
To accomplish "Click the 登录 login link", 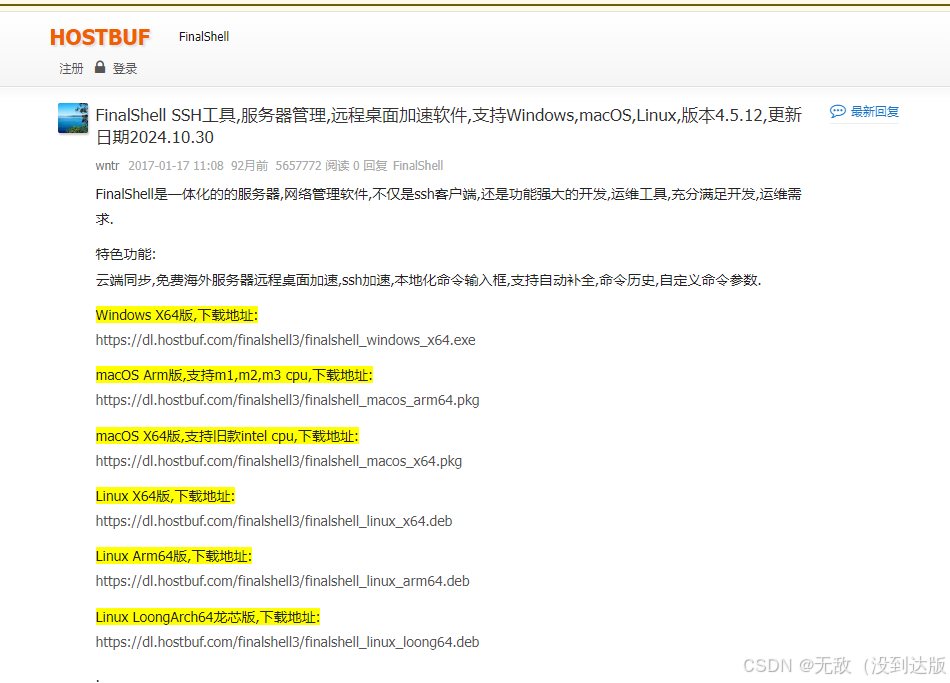I will click(x=125, y=69).
